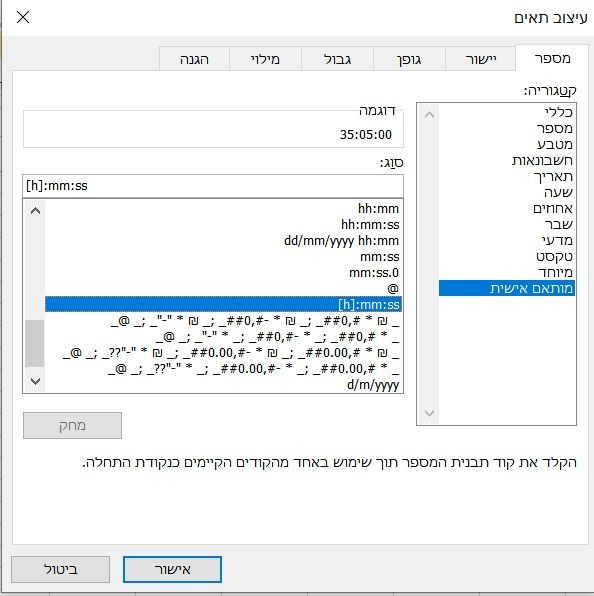594x596 pixels.
Task: Choose dd/mm/yyyy hh:mm format
Action: (223, 241)
